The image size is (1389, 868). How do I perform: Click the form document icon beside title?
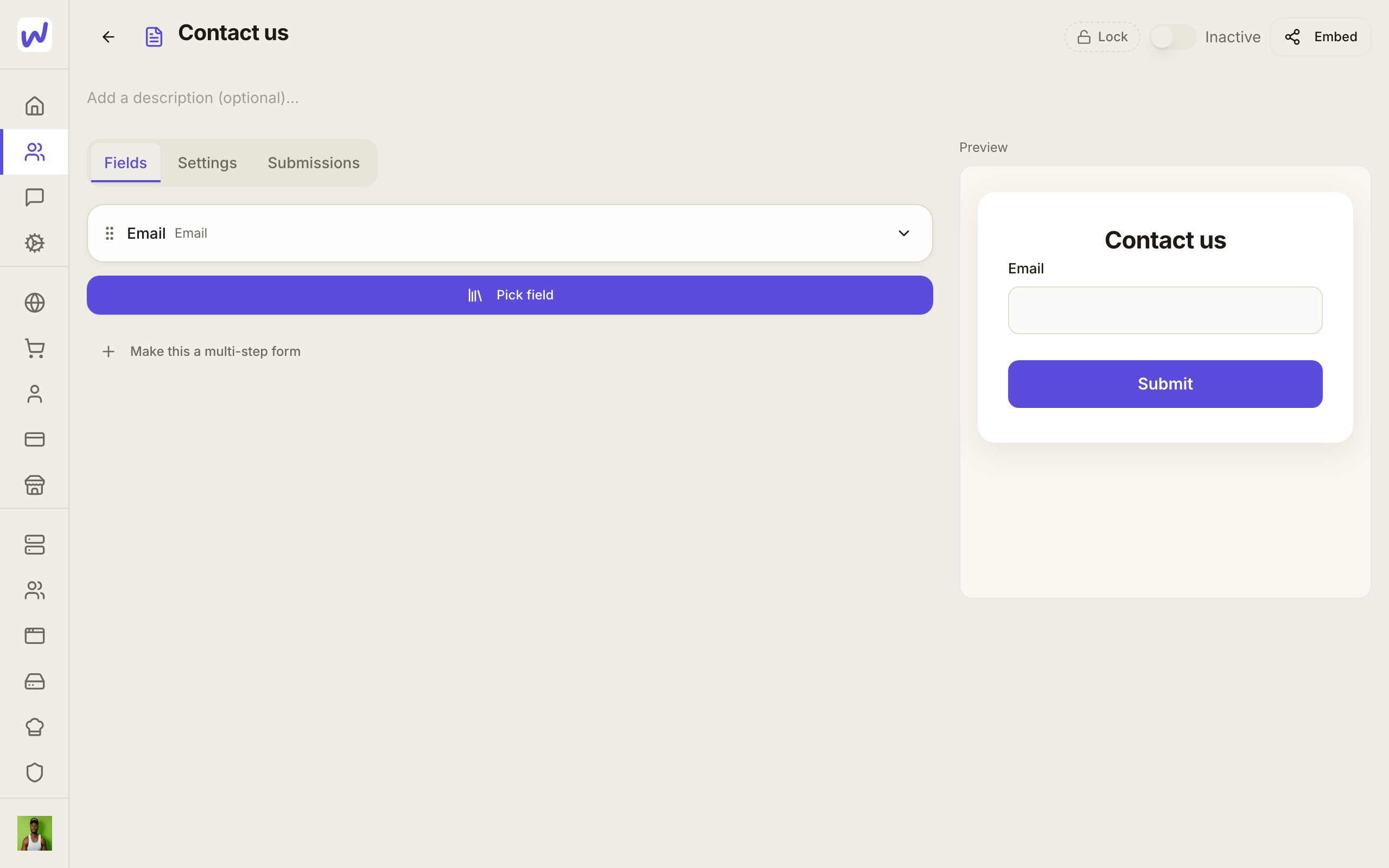pyautogui.click(x=154, y=37)
